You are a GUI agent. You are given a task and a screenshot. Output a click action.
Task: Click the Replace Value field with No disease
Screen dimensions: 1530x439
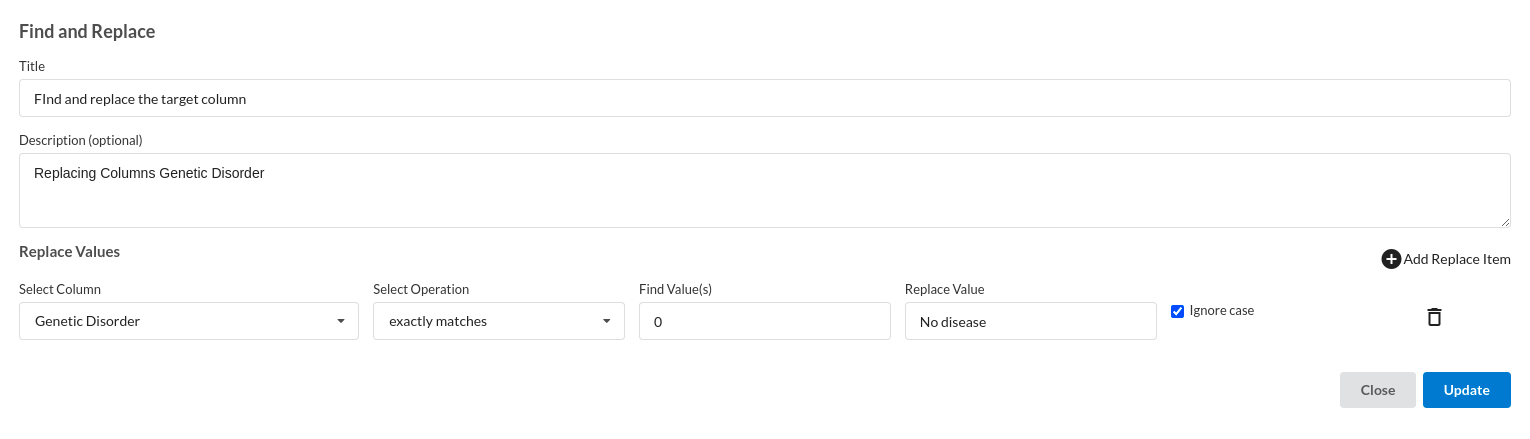(1031, 321)
